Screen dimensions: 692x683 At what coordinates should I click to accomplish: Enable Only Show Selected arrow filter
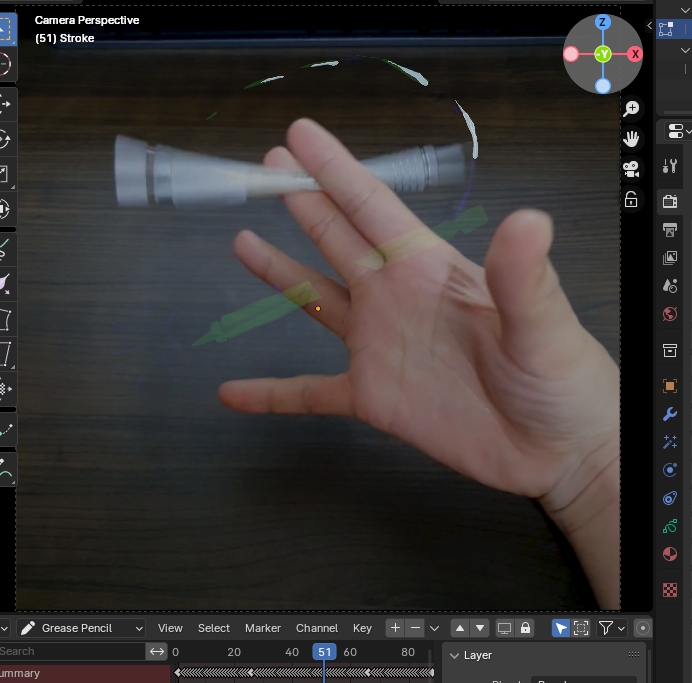coord(561,628)
